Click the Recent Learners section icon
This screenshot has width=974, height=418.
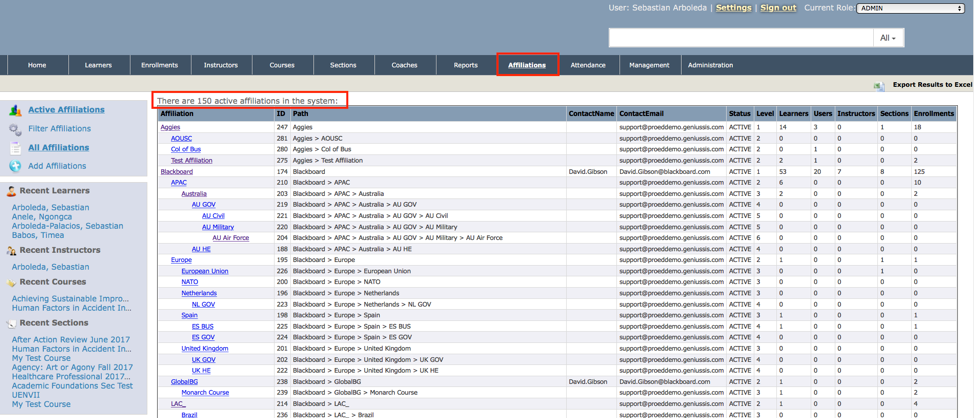(x=12, y=191)
